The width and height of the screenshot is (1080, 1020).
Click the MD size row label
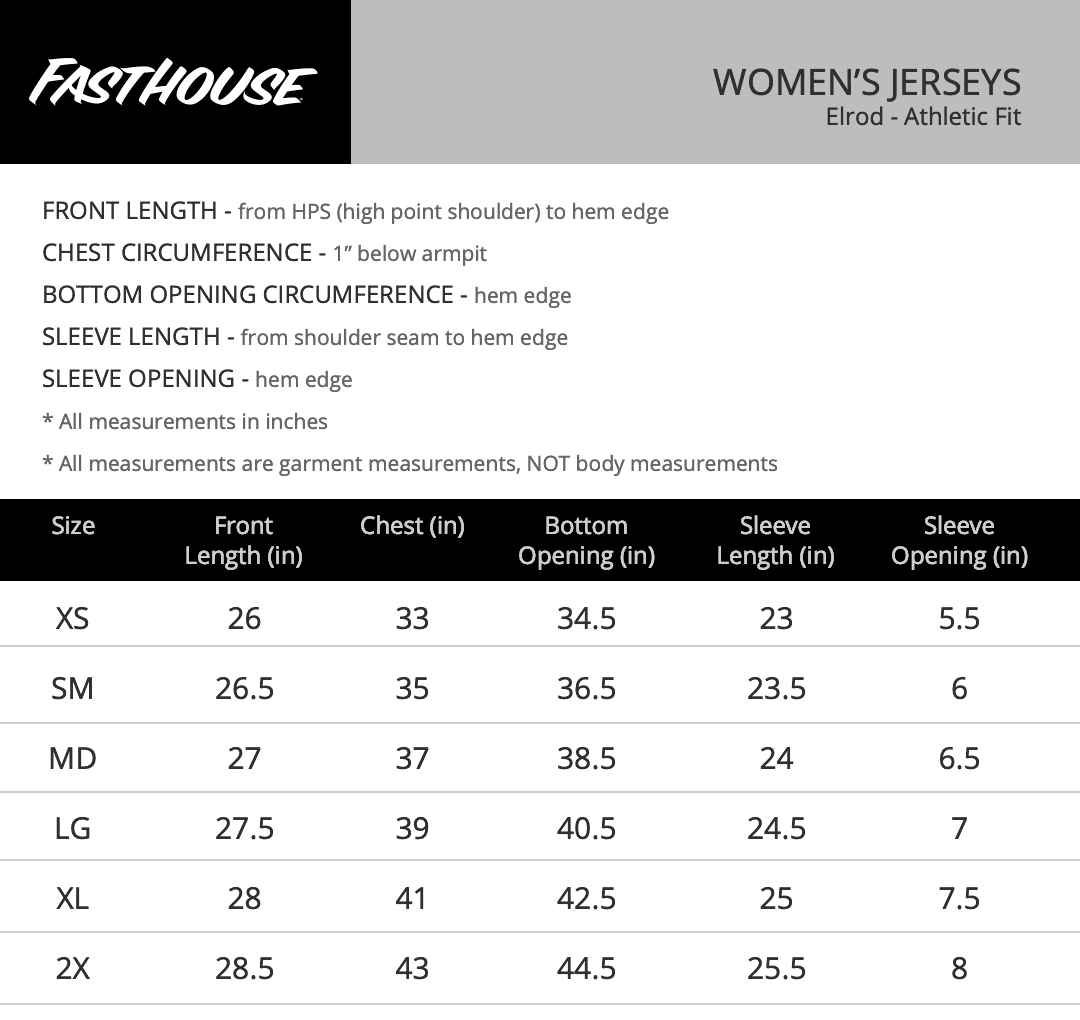(x=72, y=758)
